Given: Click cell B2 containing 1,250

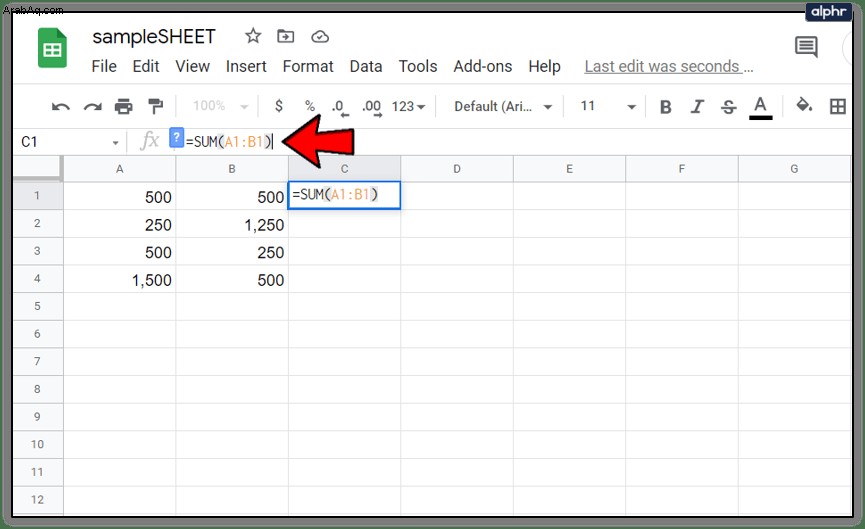Looking at the screenshot, I should tap(232, 224).
